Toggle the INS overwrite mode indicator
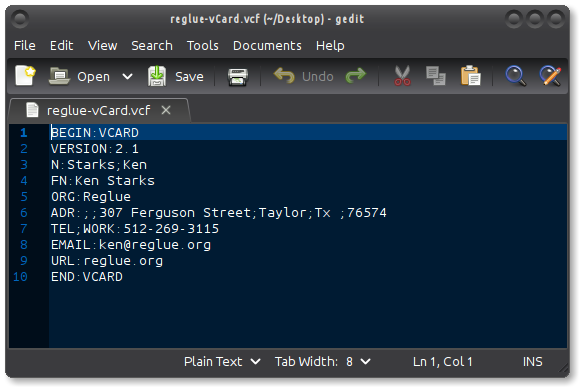579x387 pixels. pos(532,362)
